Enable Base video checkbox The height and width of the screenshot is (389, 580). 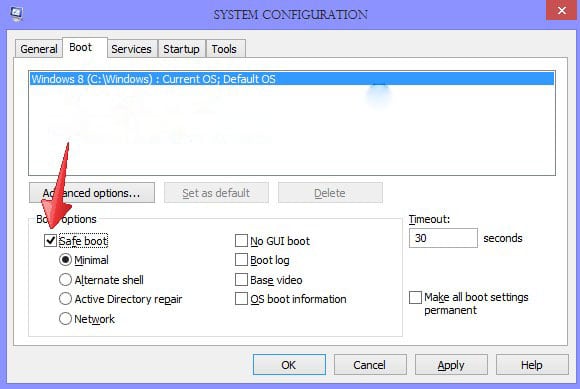click(x=241, y=280)
